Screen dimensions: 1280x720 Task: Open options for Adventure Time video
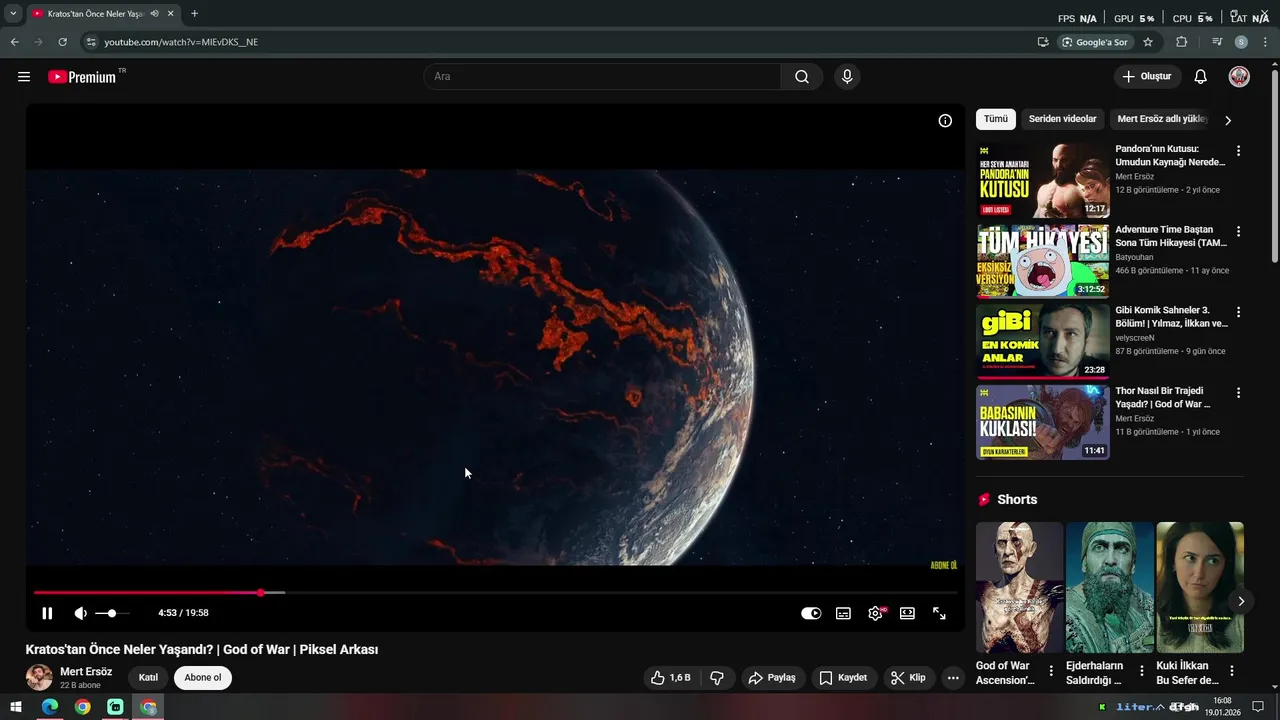(1238, 232)
